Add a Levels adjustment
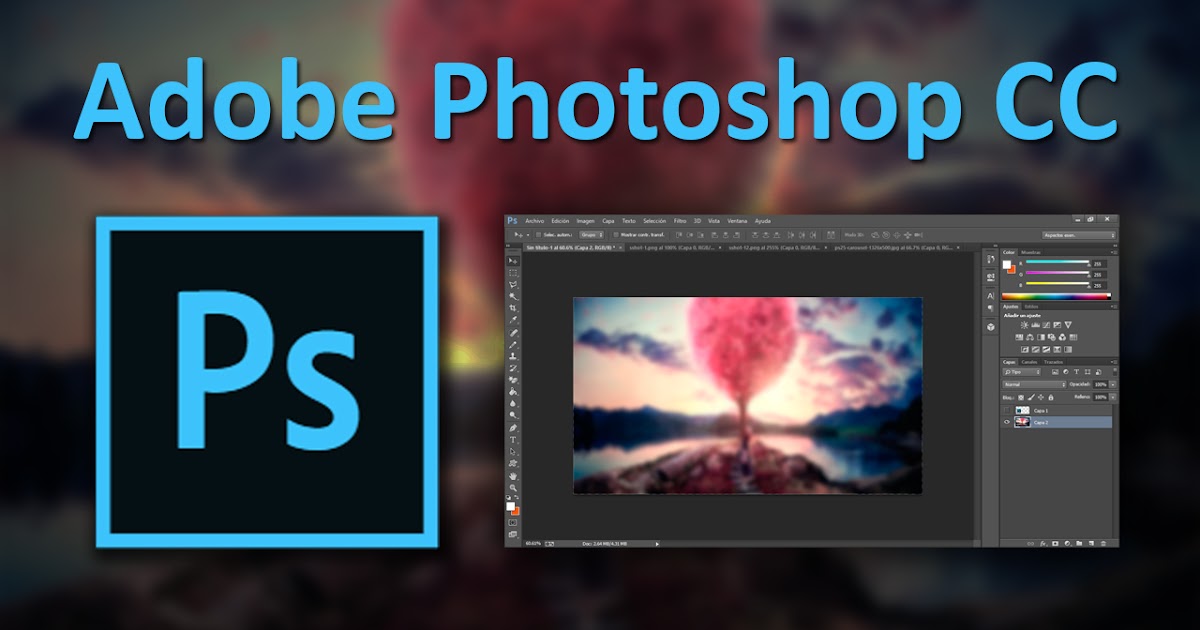The width and height of the screenshot is (1200, 630). [1035, 325]
